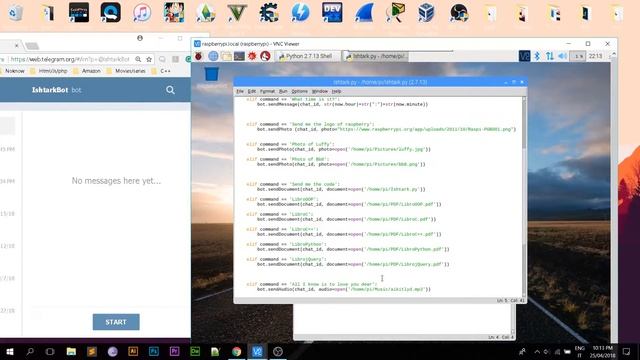Open the Run menu in IDLE editor
Screen dimensions: 640x360
[283, 91]
